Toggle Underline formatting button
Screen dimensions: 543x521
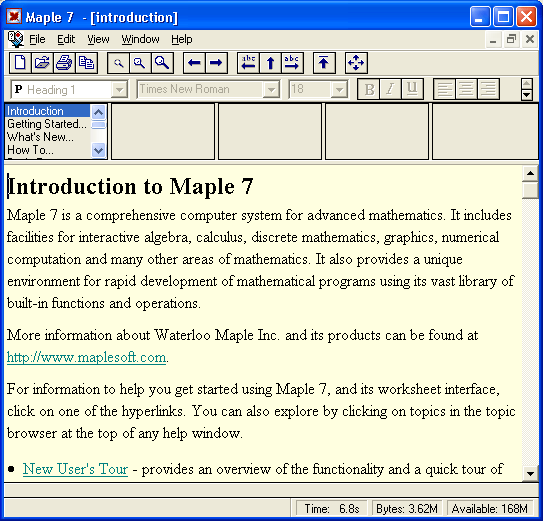pyautogui.click(x=412, y=89)
